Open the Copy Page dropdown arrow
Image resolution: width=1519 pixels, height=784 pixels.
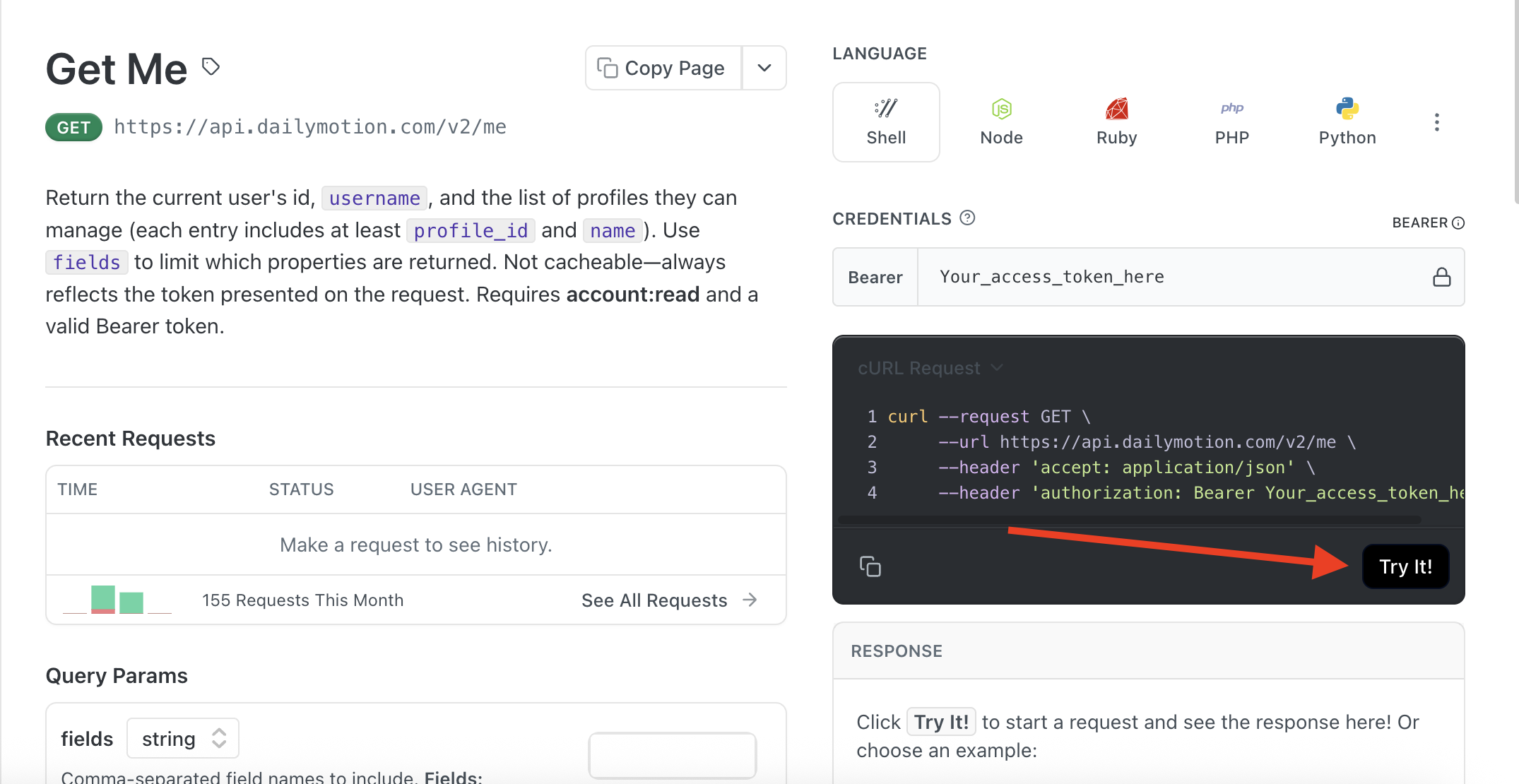[x=764, y=68]
